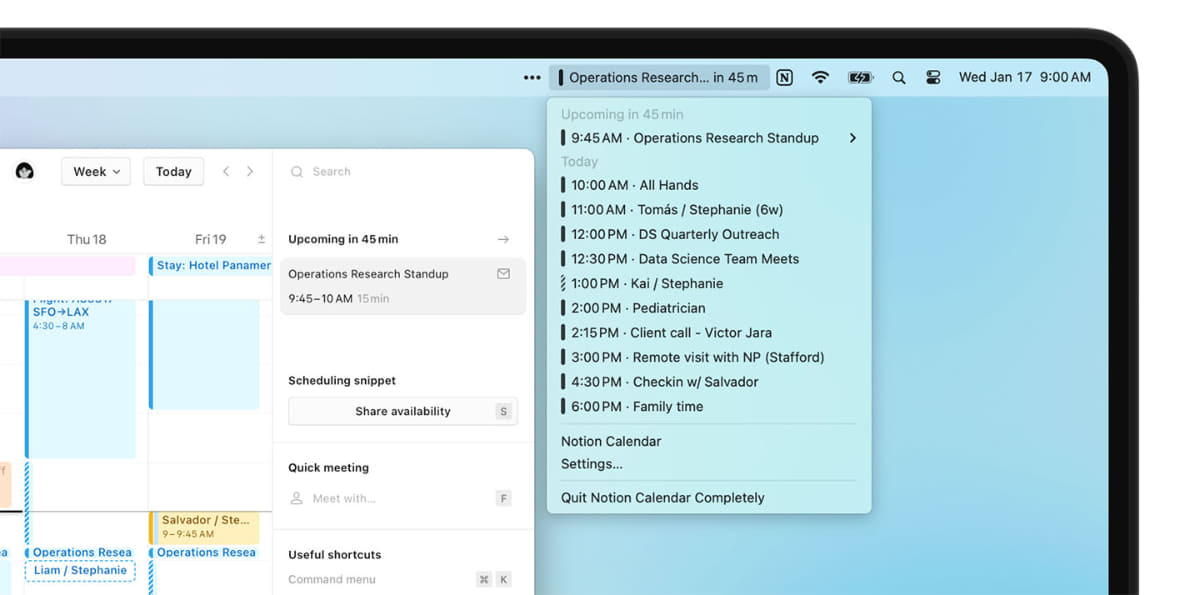Click the Today button
Viewport: 1200px width, 595px height.
173,172
